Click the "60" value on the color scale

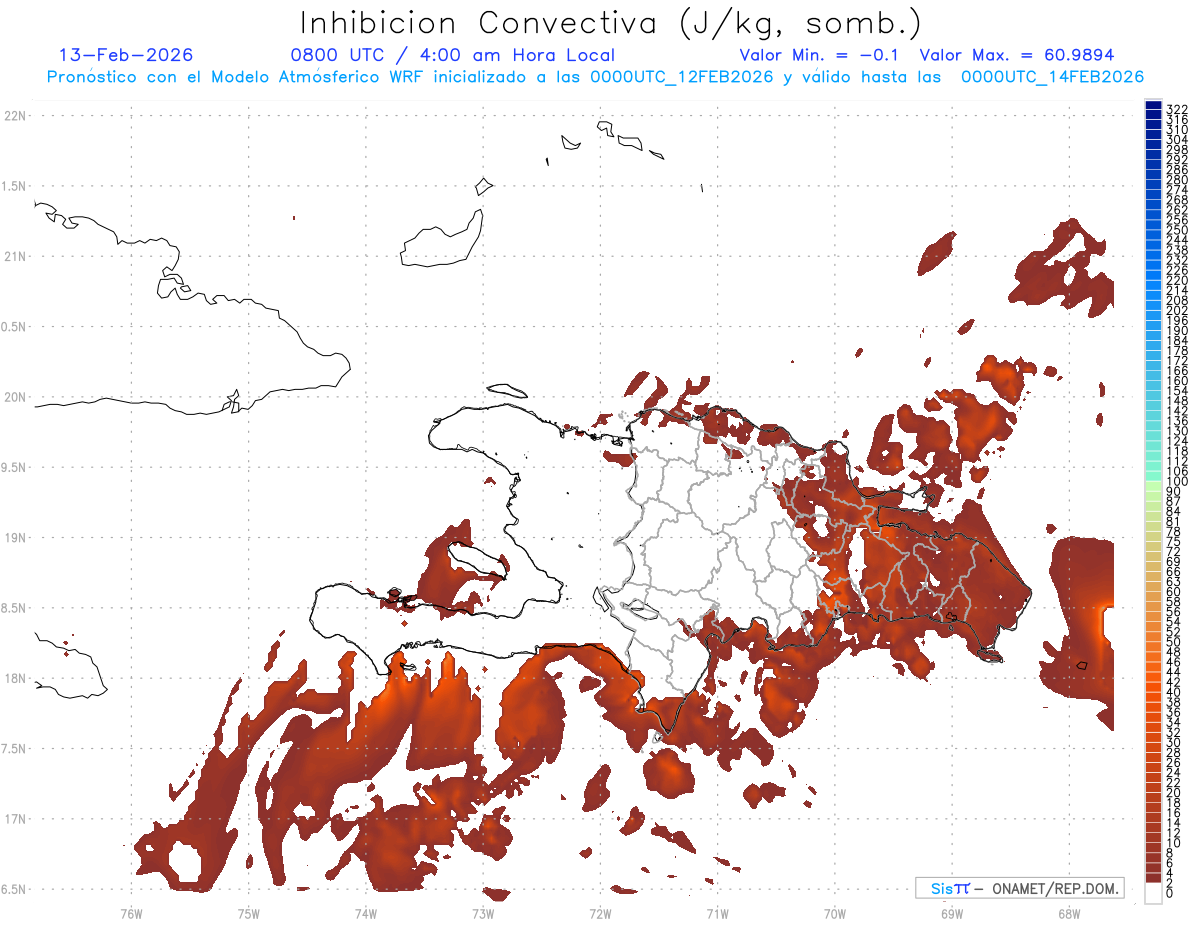[x=1174, y=592]
